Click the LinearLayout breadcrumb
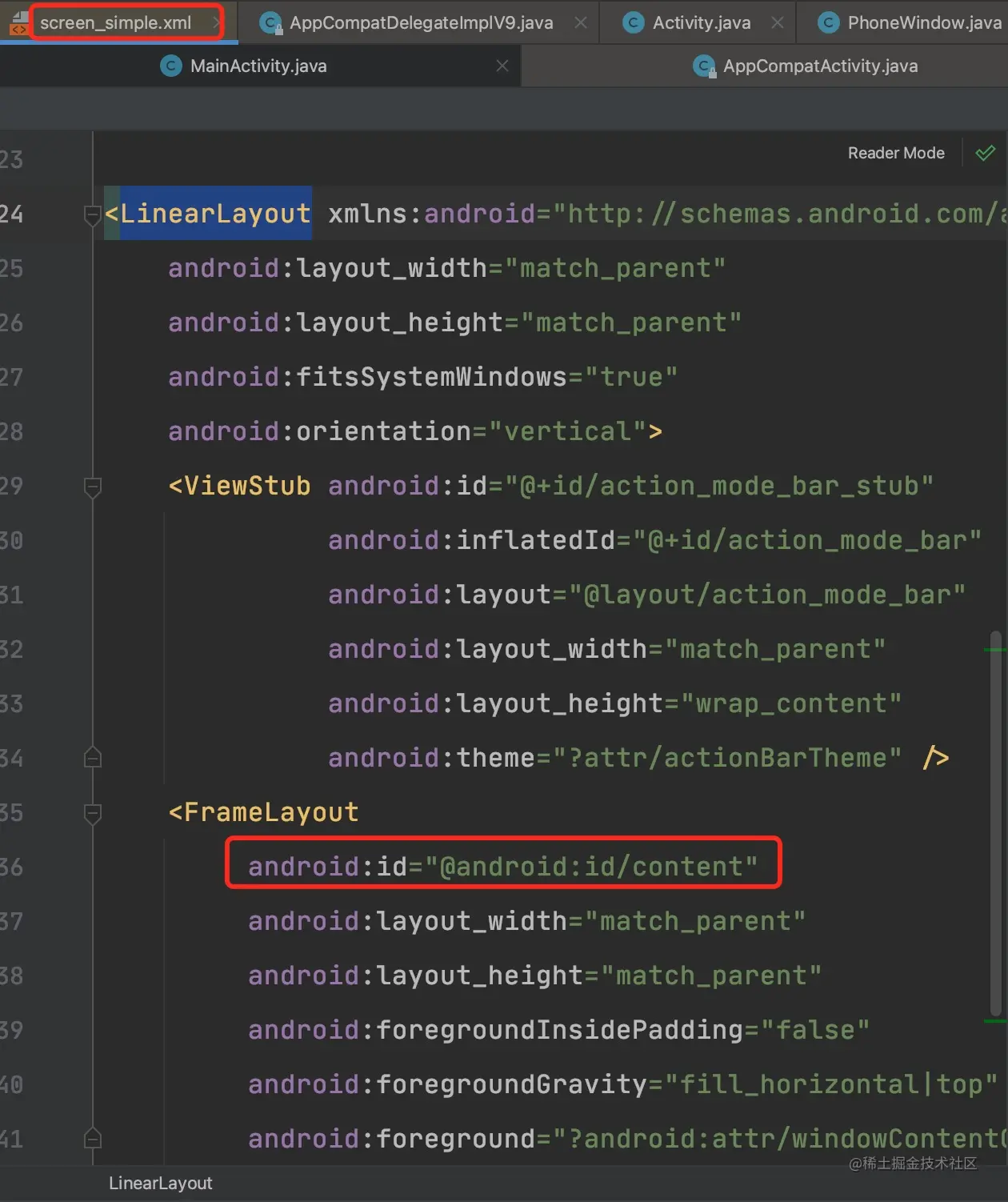The width and height of the screenshot is (1008, 1202). pos(160,1183)
